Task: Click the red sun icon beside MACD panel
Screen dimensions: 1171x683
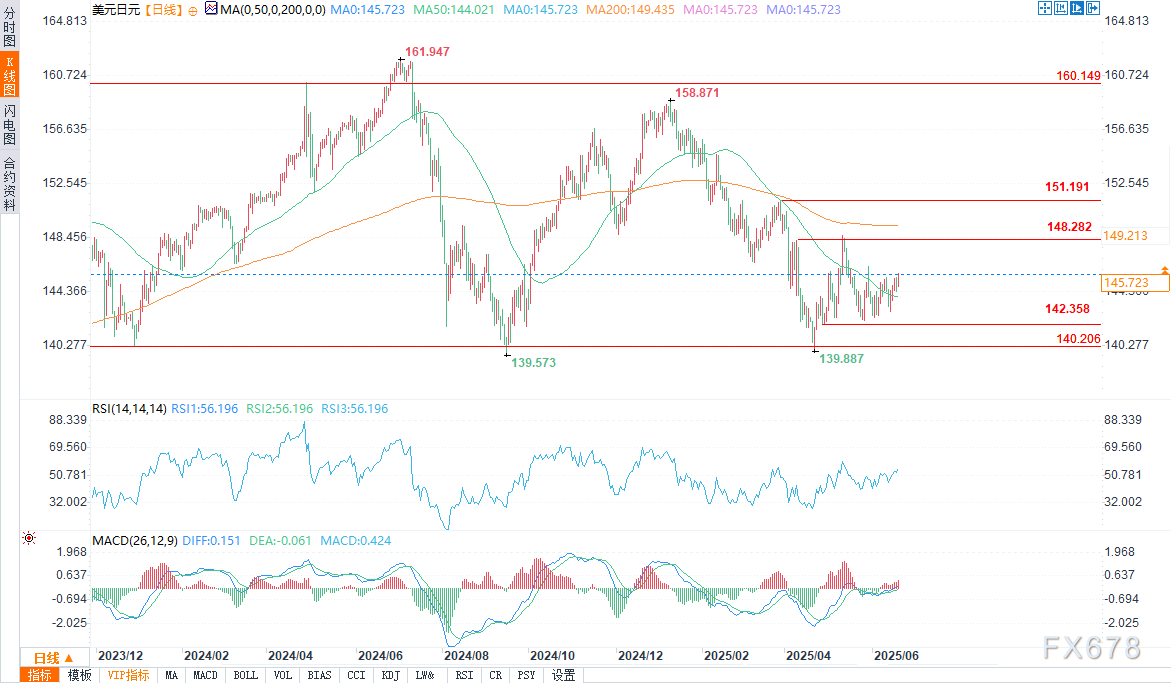Action: (x=28, y=539)
